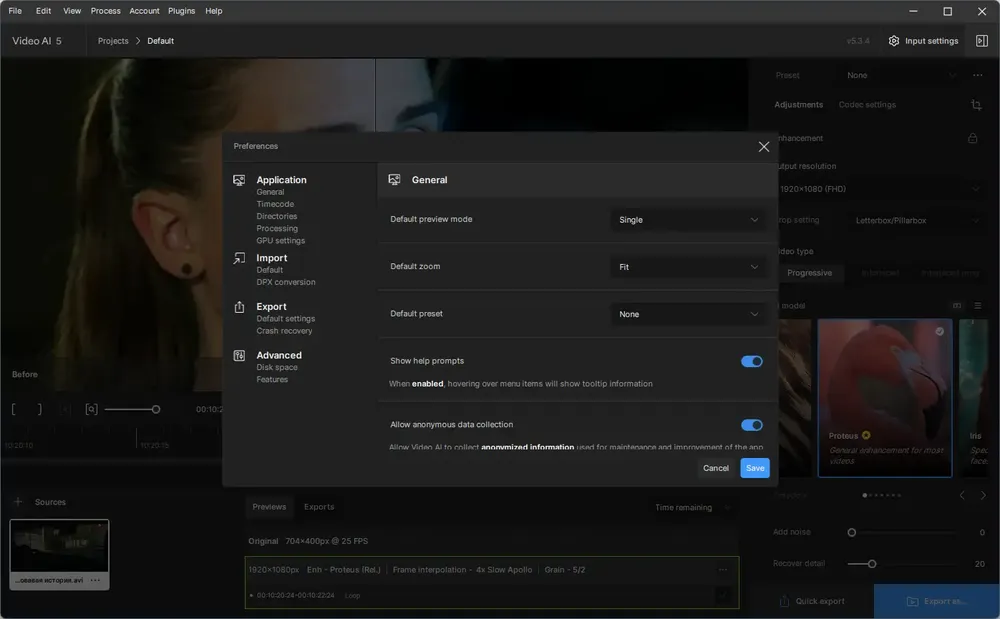Screen dimensions: 1000x619
Task: Open the Default preset dropdown
Action: [688, 314]
